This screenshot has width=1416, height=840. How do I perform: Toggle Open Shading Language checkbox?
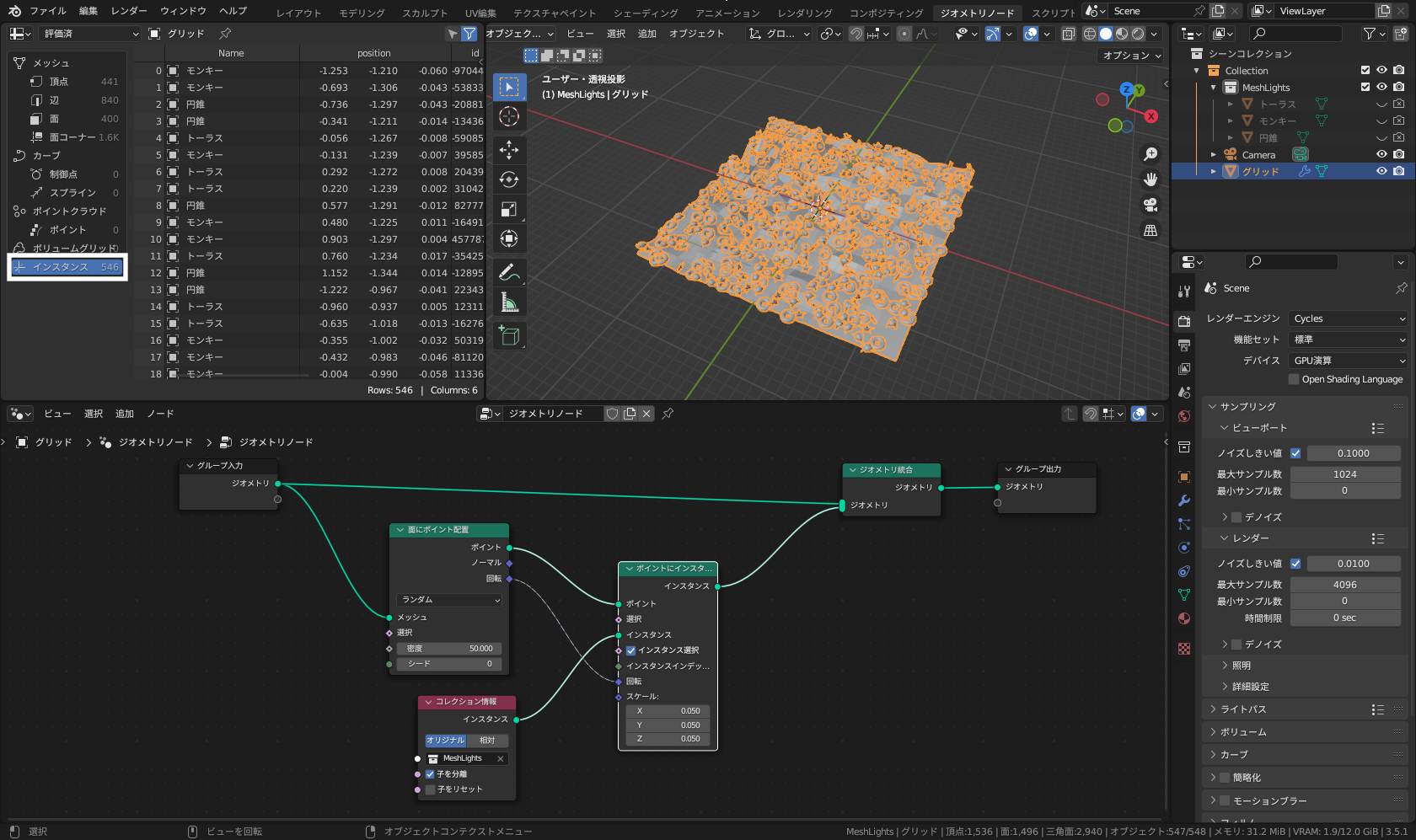pos(1294,379)
